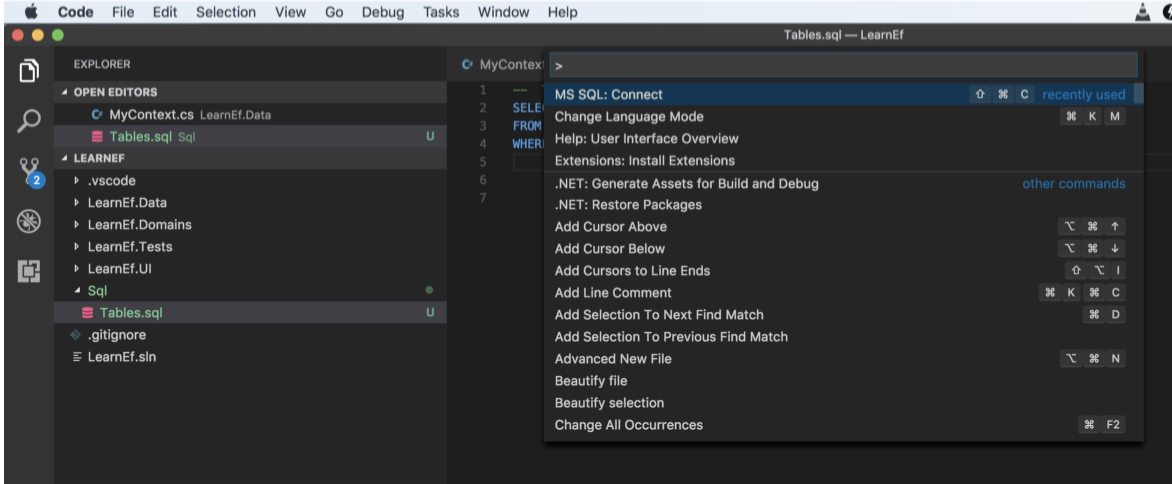Open the .gitignore file

pyautogui.click(x=250, y=335)
